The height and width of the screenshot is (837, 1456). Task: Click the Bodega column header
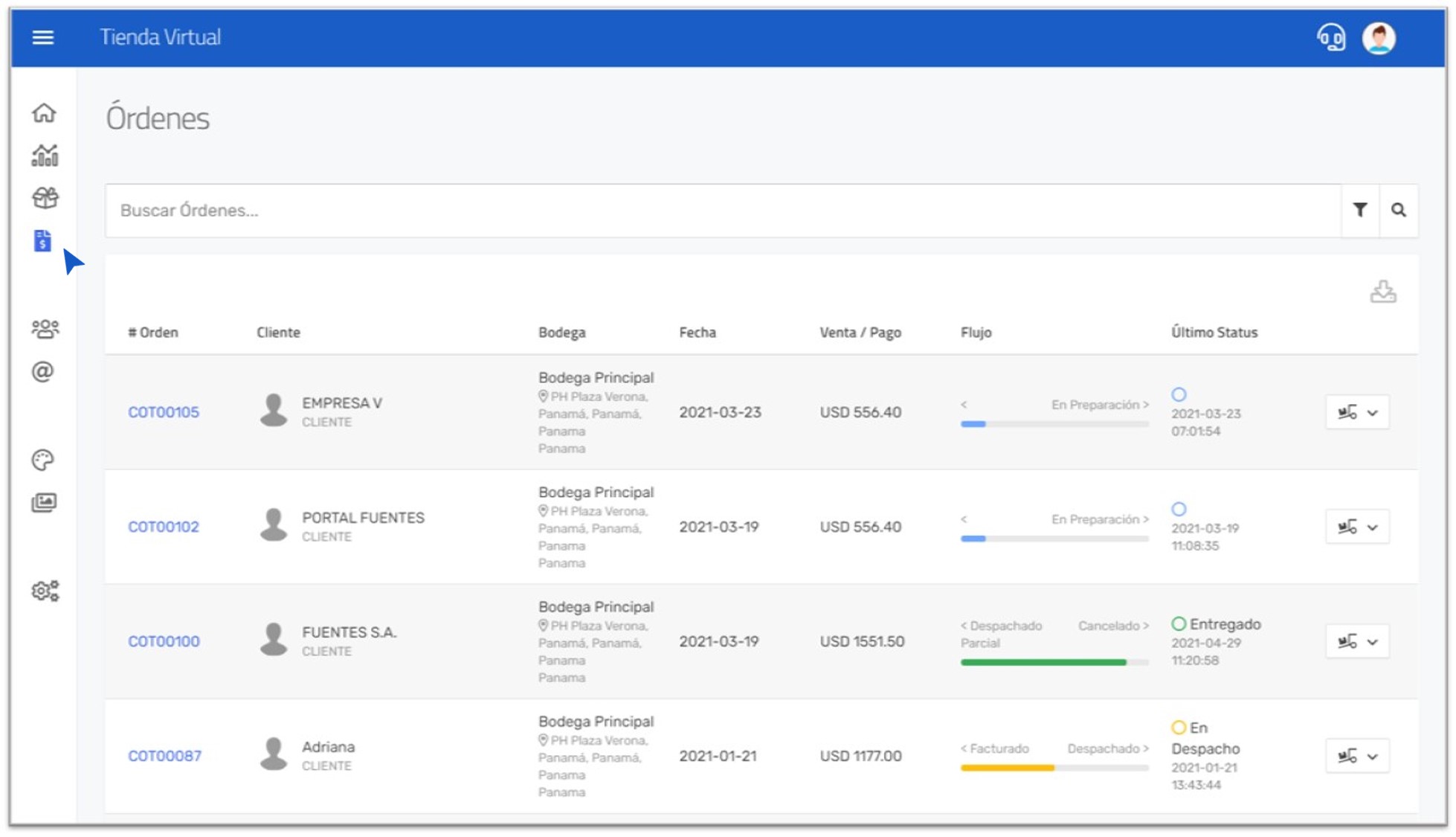click(x=561, y=333)
